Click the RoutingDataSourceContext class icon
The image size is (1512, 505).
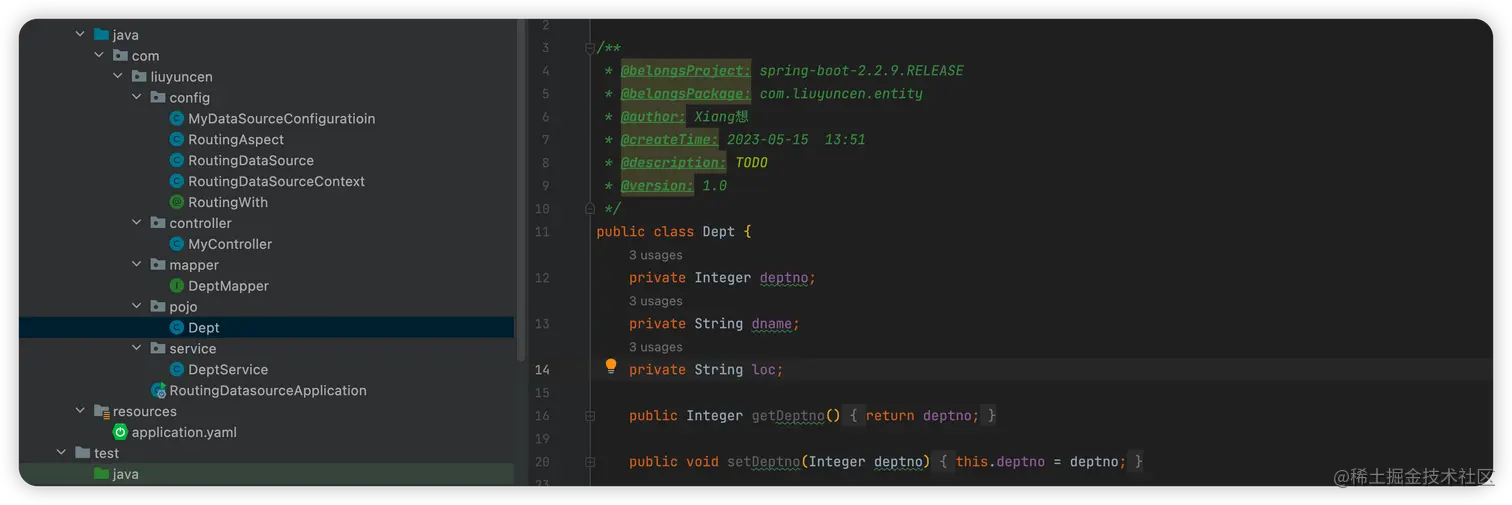pyautogui.click(x=177, y=181)
